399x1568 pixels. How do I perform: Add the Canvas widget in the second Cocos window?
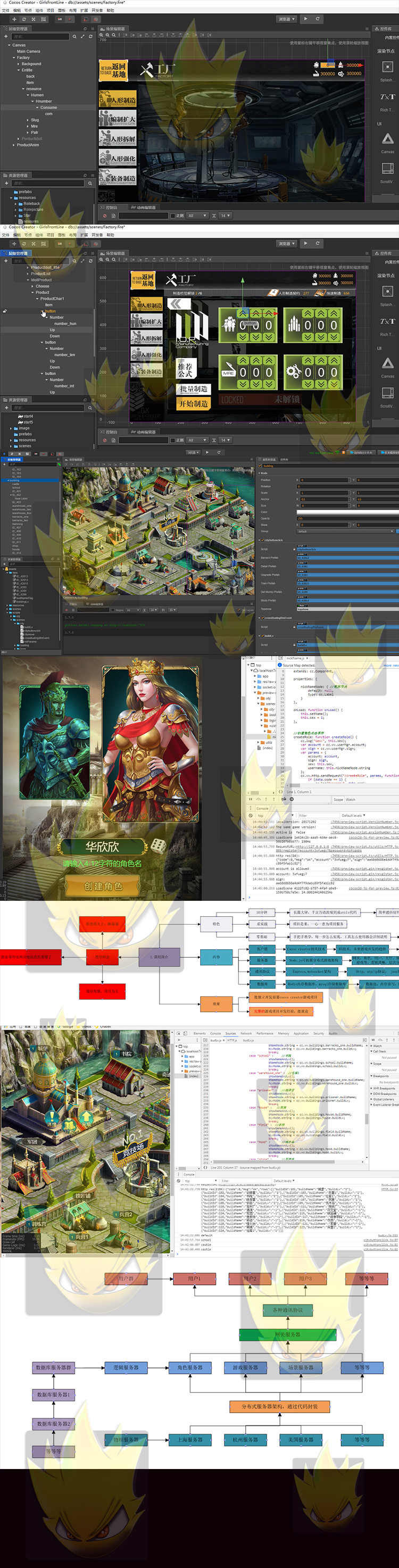[x=387, y=364]
